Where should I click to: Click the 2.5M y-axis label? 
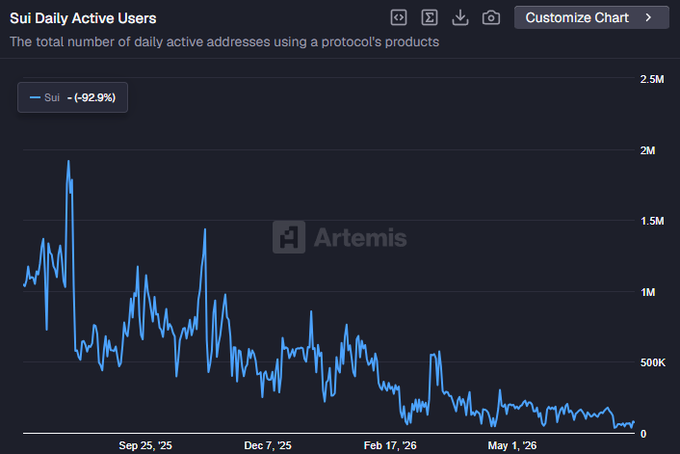[652, 79]
